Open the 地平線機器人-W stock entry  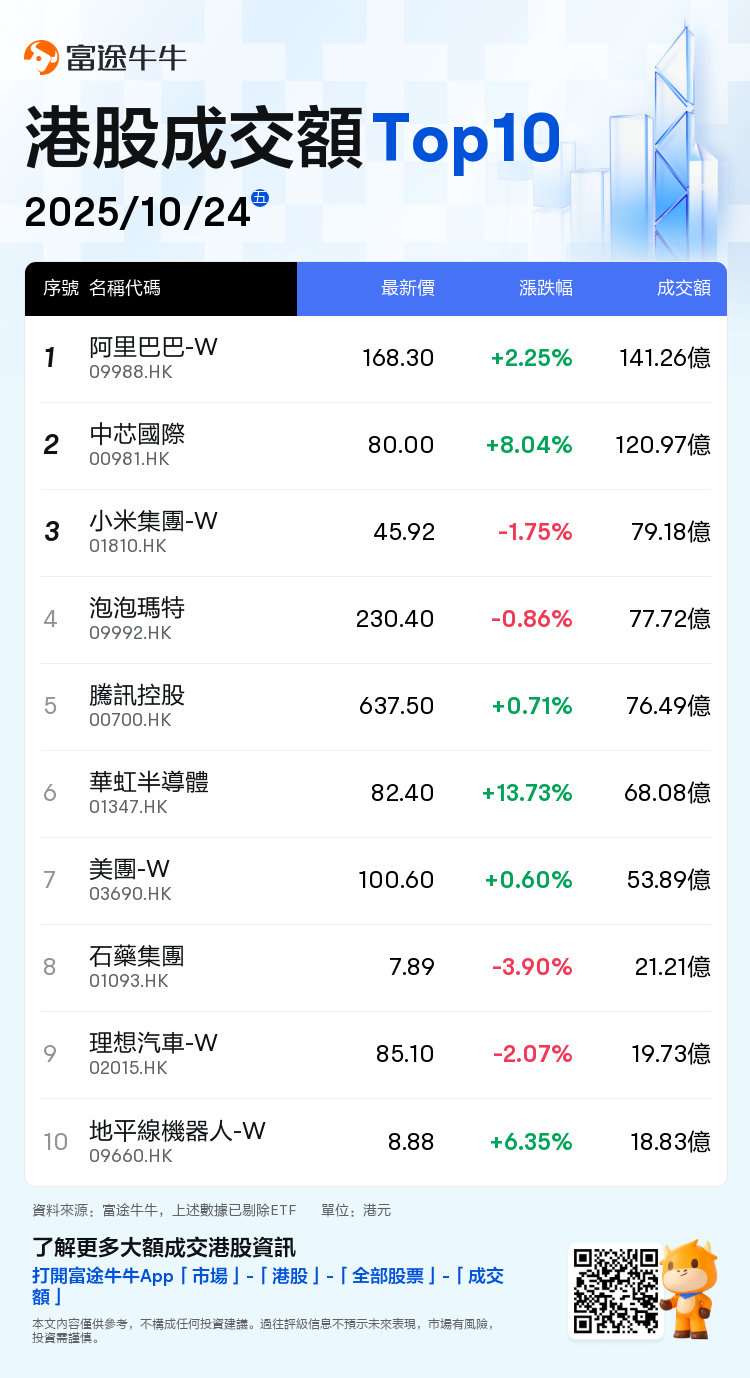177,1130
